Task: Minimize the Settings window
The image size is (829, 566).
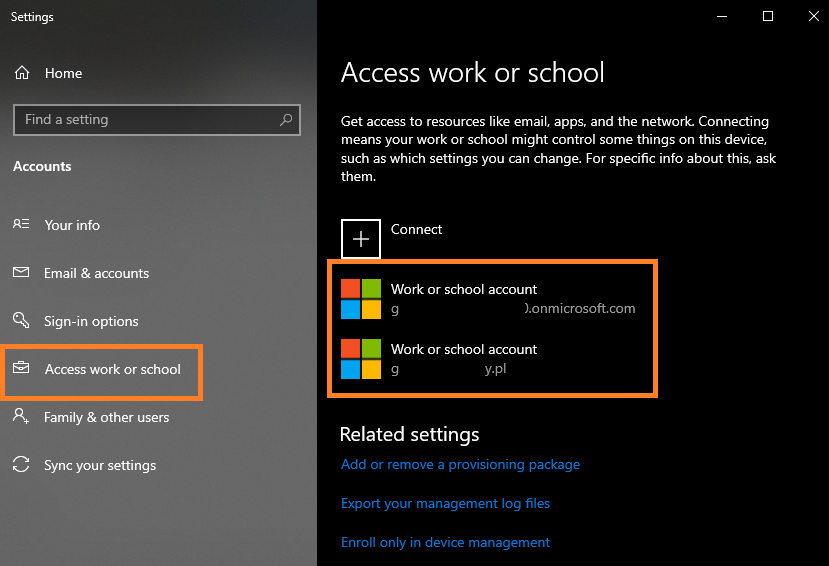Action: pos(722,16)
